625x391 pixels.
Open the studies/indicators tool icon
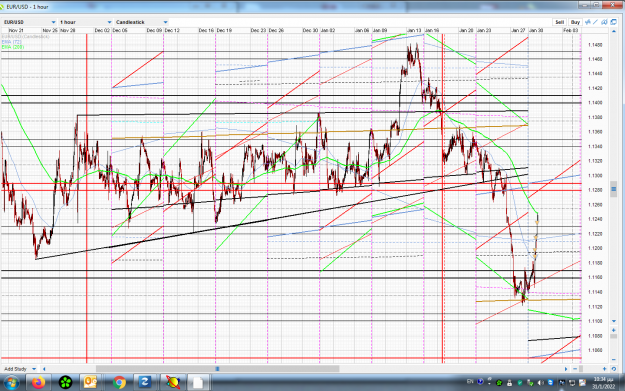(x=588, y=22)
